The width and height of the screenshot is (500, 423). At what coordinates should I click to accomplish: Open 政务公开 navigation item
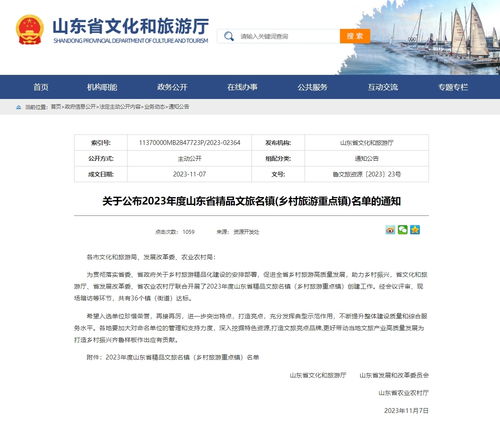point(172,87)
